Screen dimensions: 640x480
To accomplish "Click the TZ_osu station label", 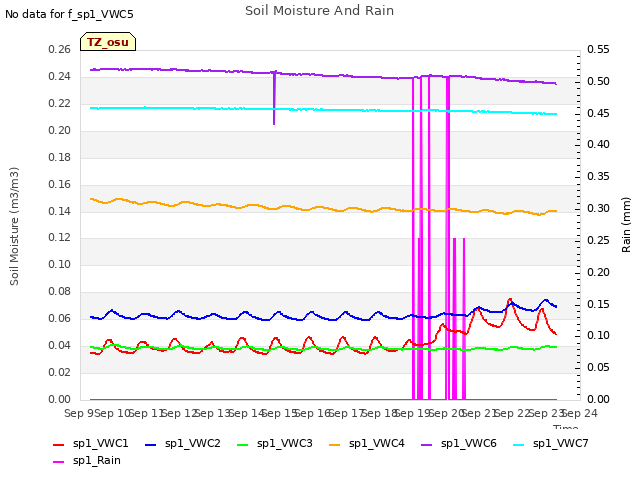I will coord(108,42).
